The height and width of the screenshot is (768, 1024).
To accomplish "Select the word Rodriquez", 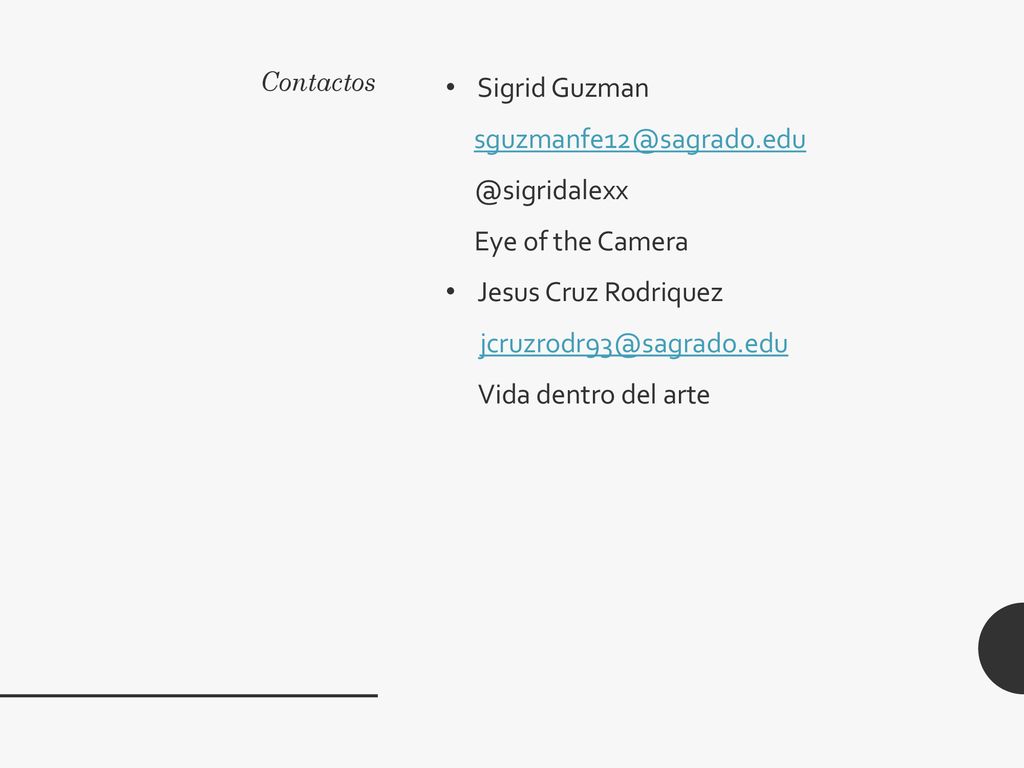I will tap(664, 293).
